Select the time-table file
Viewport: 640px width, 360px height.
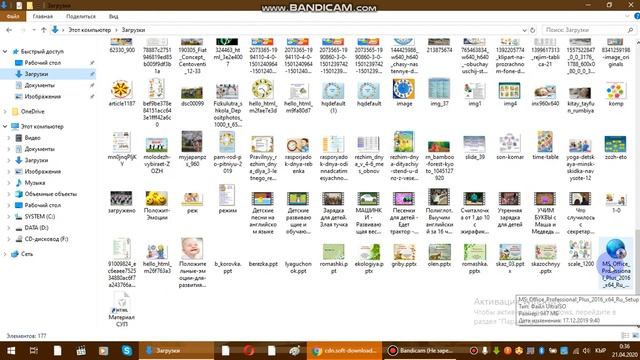tap(545, 145)
